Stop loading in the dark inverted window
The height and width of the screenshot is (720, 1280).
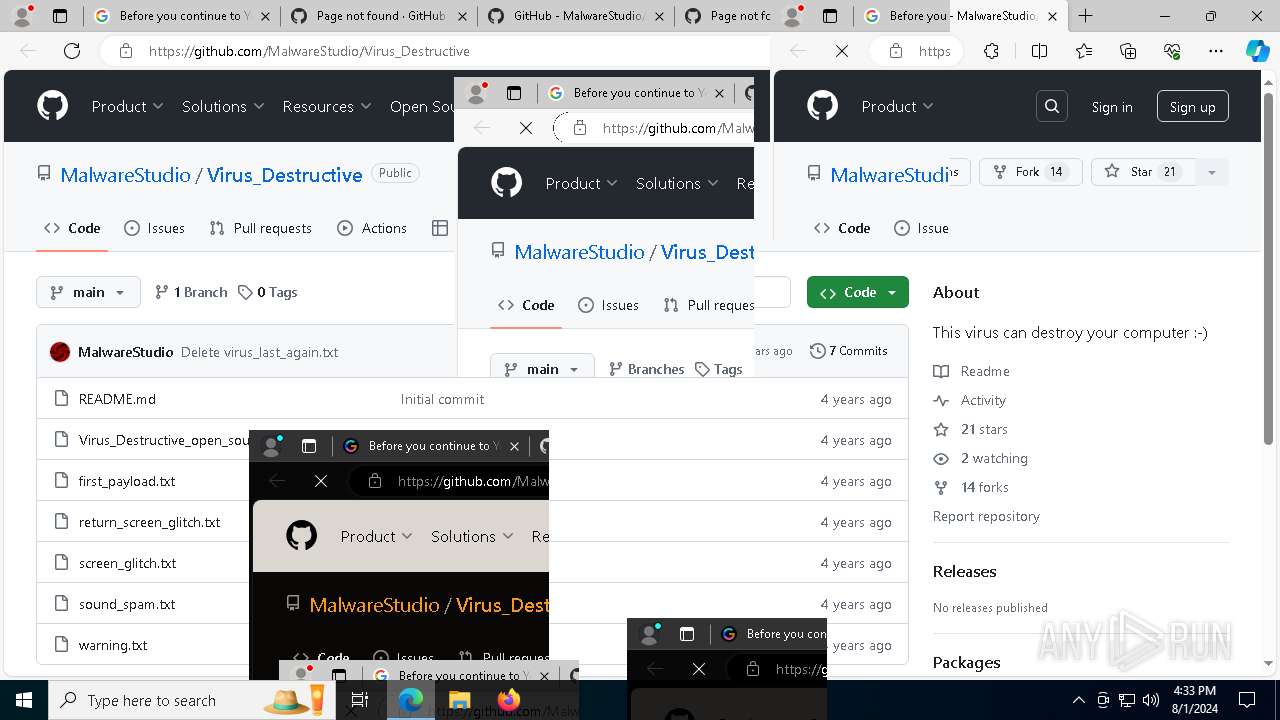[321, 481]
